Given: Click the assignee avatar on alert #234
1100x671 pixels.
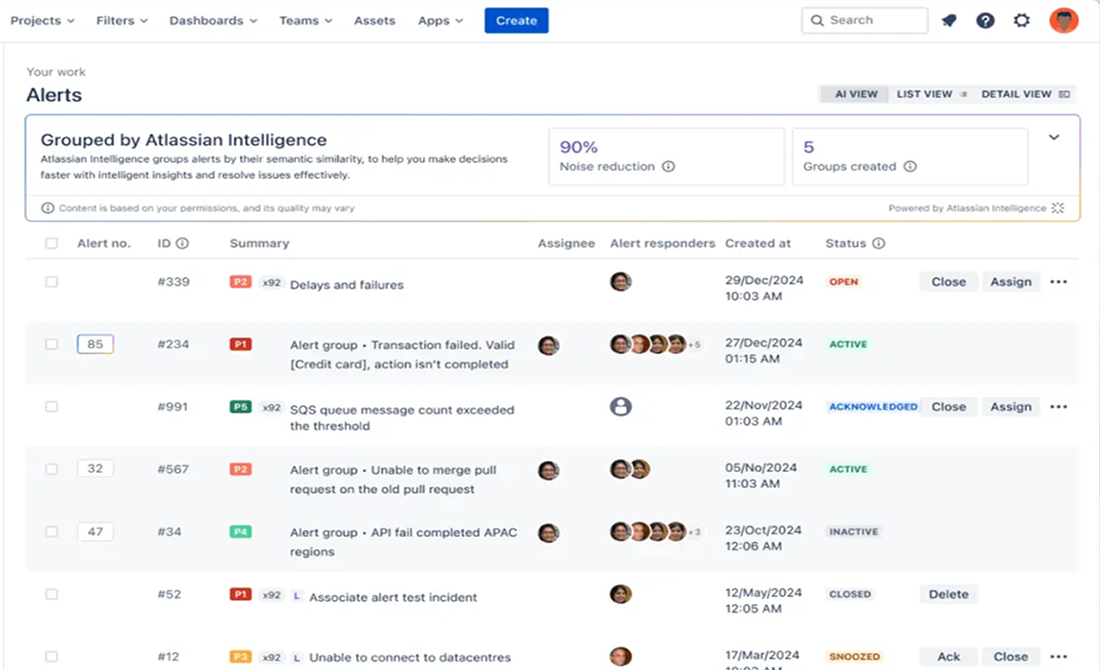Looking at the screenshot, I should [x=549, y=345].
